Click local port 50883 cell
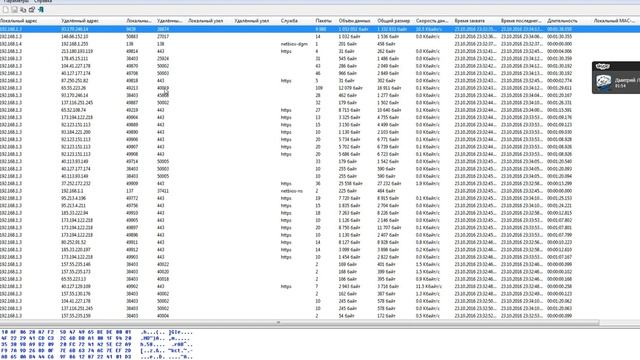640x360 pixels. pos(132,37)
